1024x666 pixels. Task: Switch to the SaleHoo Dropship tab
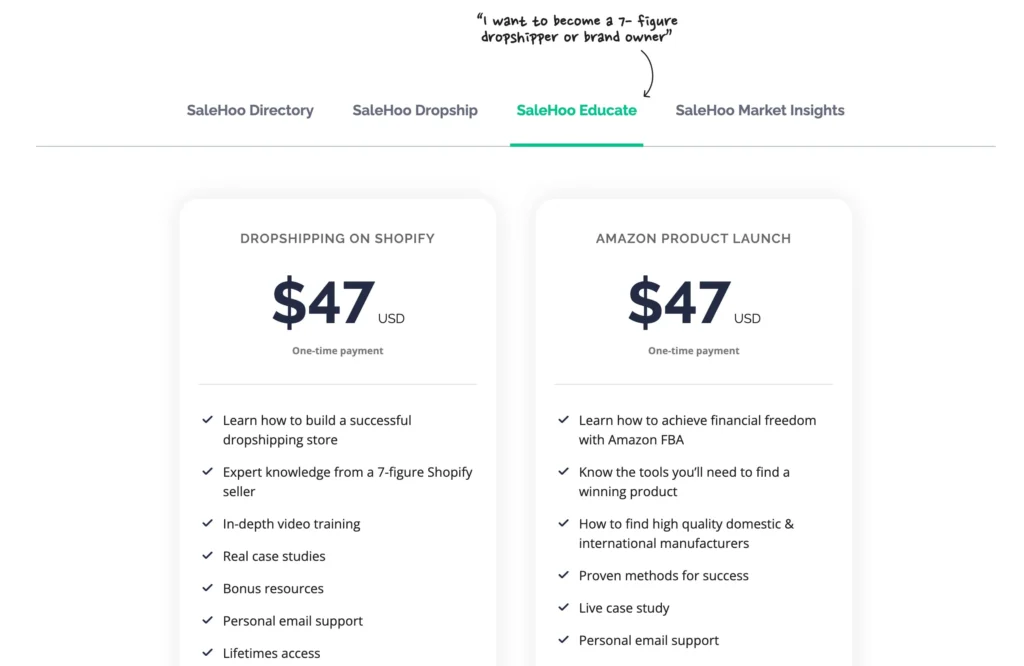coord(415,111)
